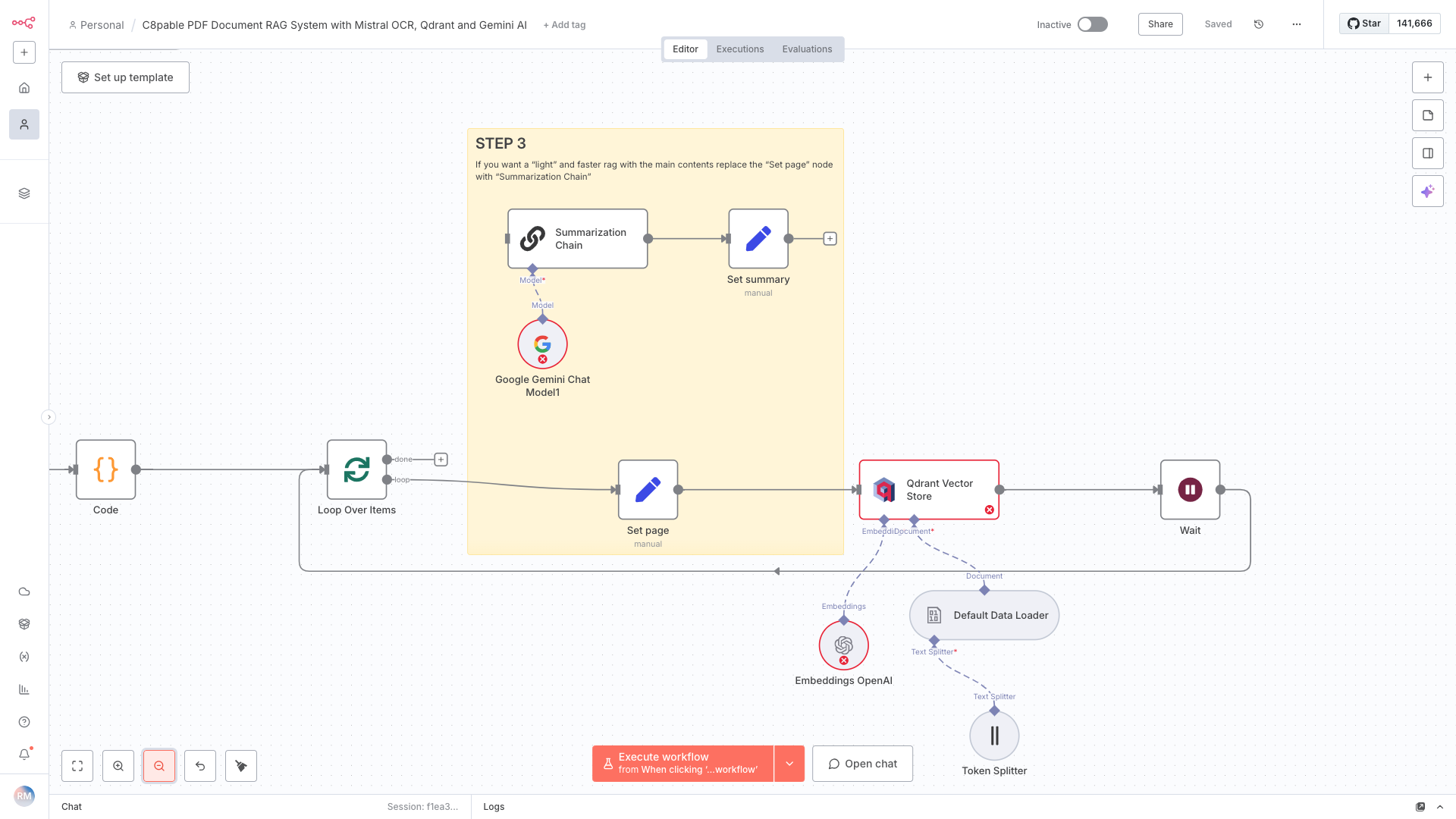
Task: Click the STEP 3 sticky note heading
Action: click(500, 143)
